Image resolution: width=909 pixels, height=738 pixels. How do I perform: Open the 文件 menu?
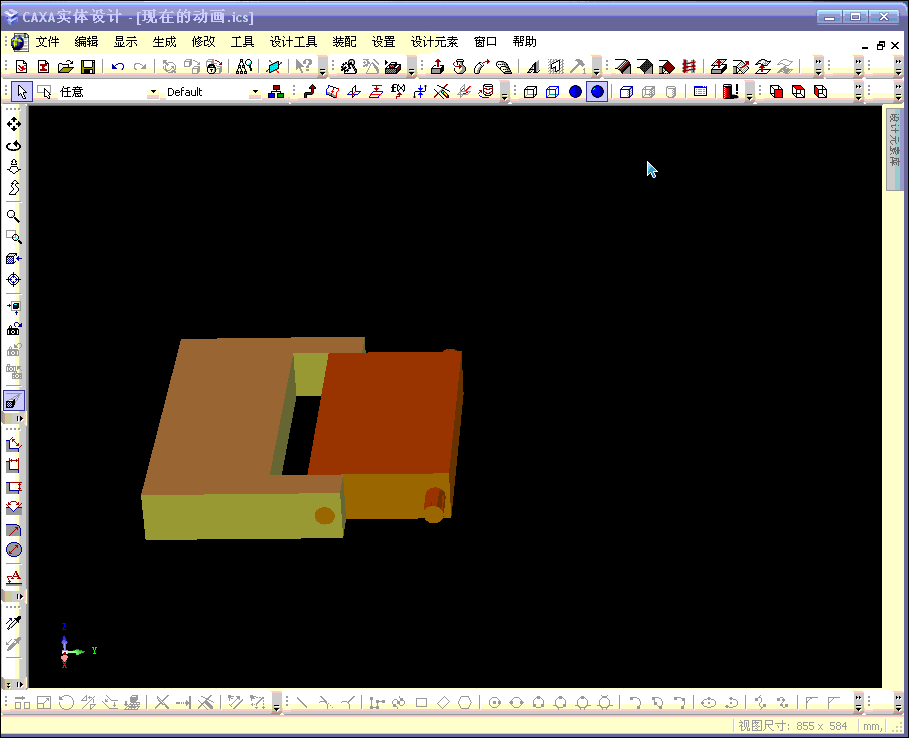click(47, 42)
